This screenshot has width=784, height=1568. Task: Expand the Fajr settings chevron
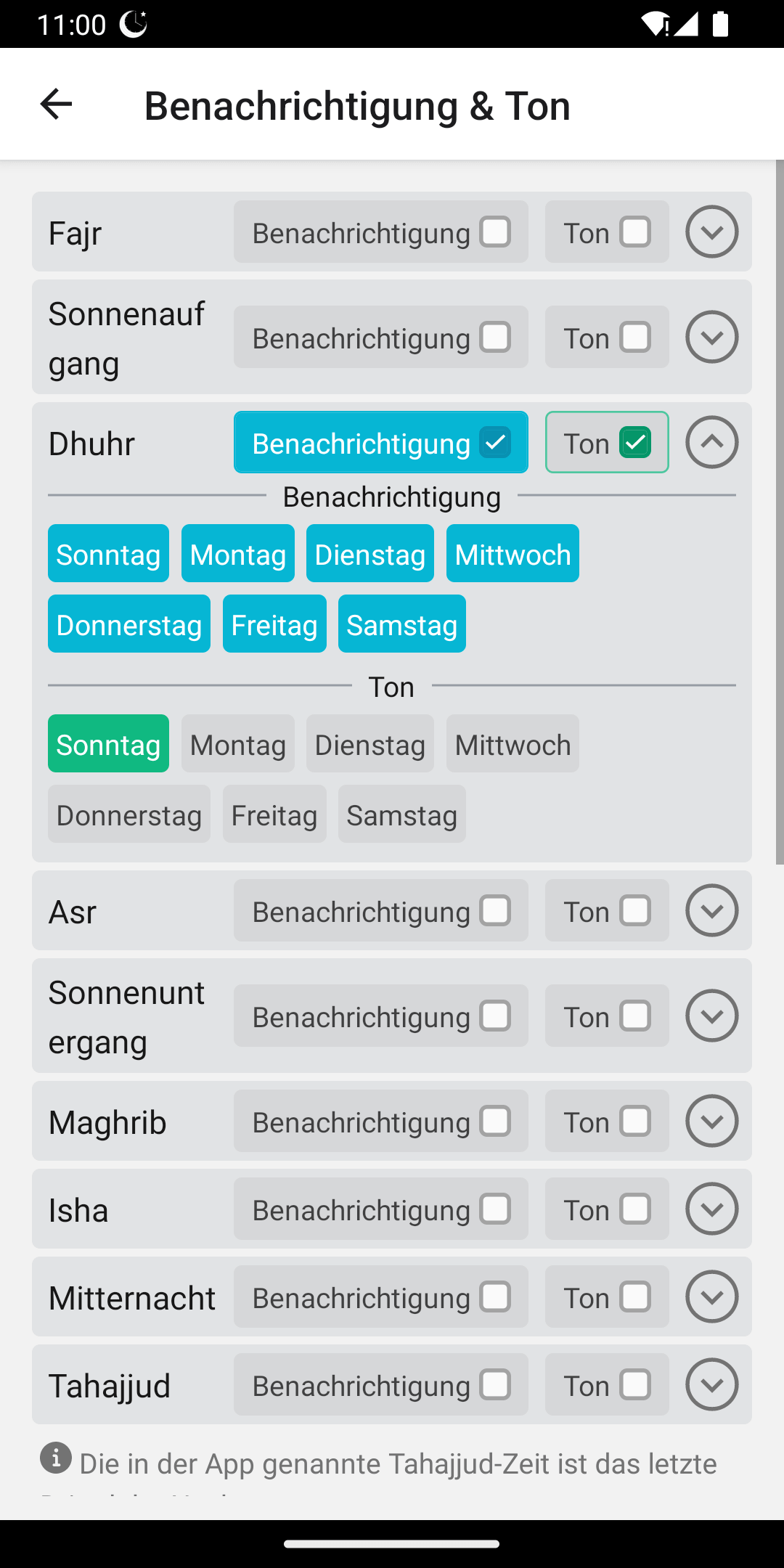click(711, 232)
